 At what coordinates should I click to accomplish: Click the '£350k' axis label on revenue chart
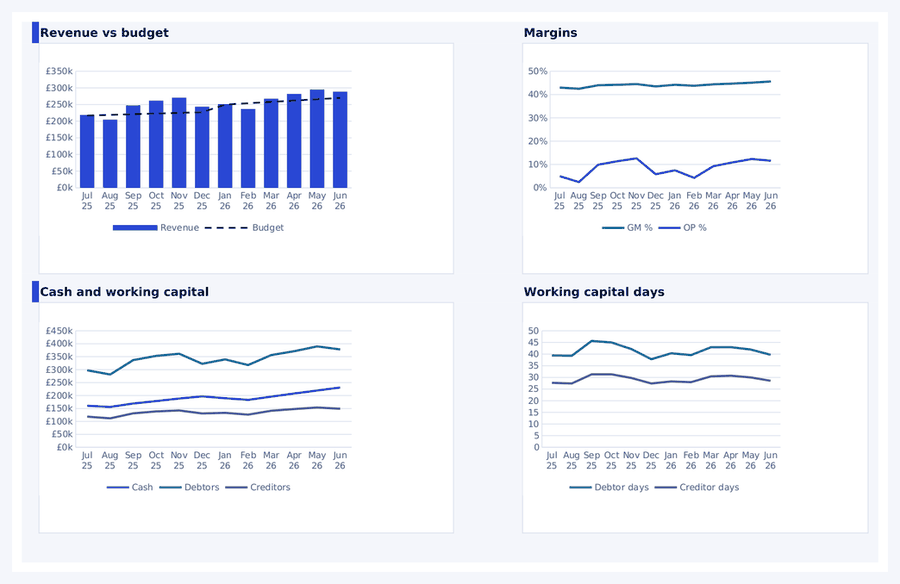[59, 71]
